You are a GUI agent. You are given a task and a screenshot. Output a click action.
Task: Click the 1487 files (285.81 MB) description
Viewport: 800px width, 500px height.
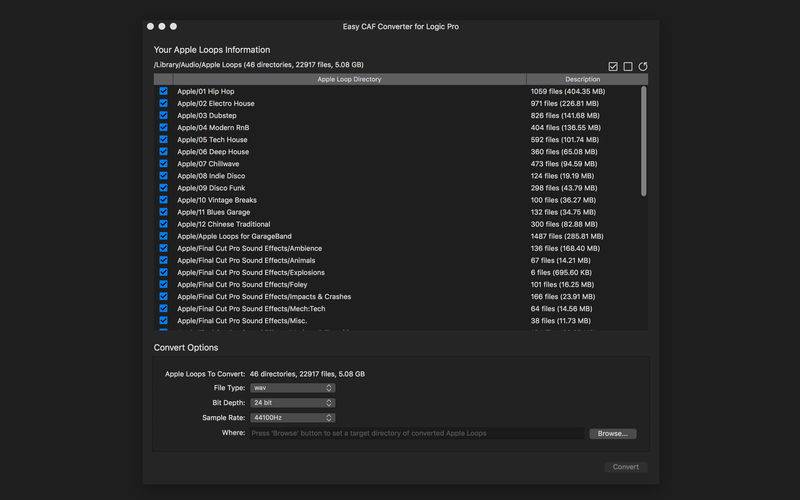tap(567, 236)
